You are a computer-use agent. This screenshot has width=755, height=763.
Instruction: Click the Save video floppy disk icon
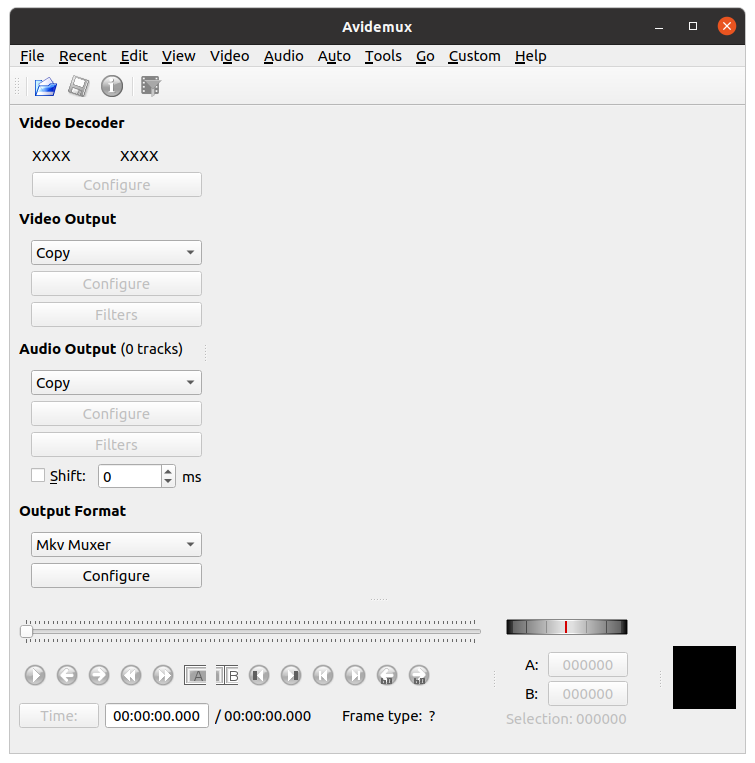(x=78, y=87)
